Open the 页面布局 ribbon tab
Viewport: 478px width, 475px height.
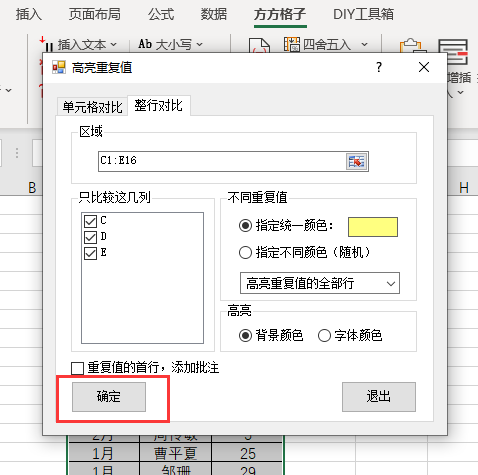pyautogui.click(x=95, y=14)
